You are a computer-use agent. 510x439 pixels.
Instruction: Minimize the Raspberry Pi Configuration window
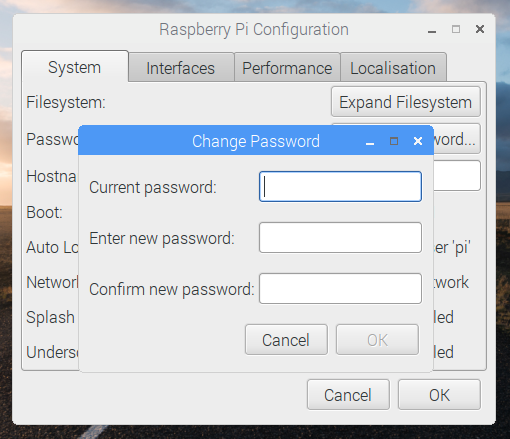coord(432,30)
